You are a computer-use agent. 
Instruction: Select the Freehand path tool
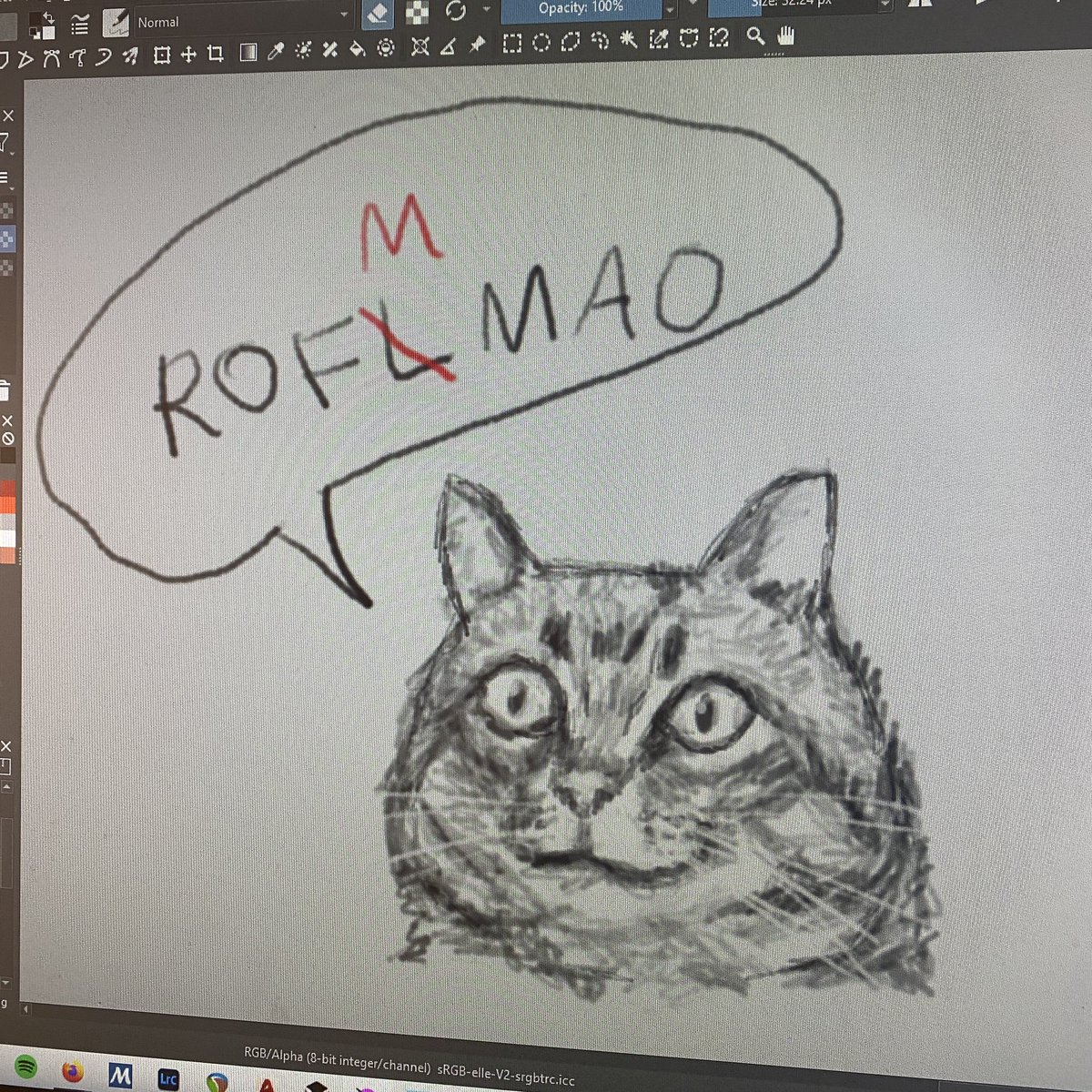coord(78,57)
